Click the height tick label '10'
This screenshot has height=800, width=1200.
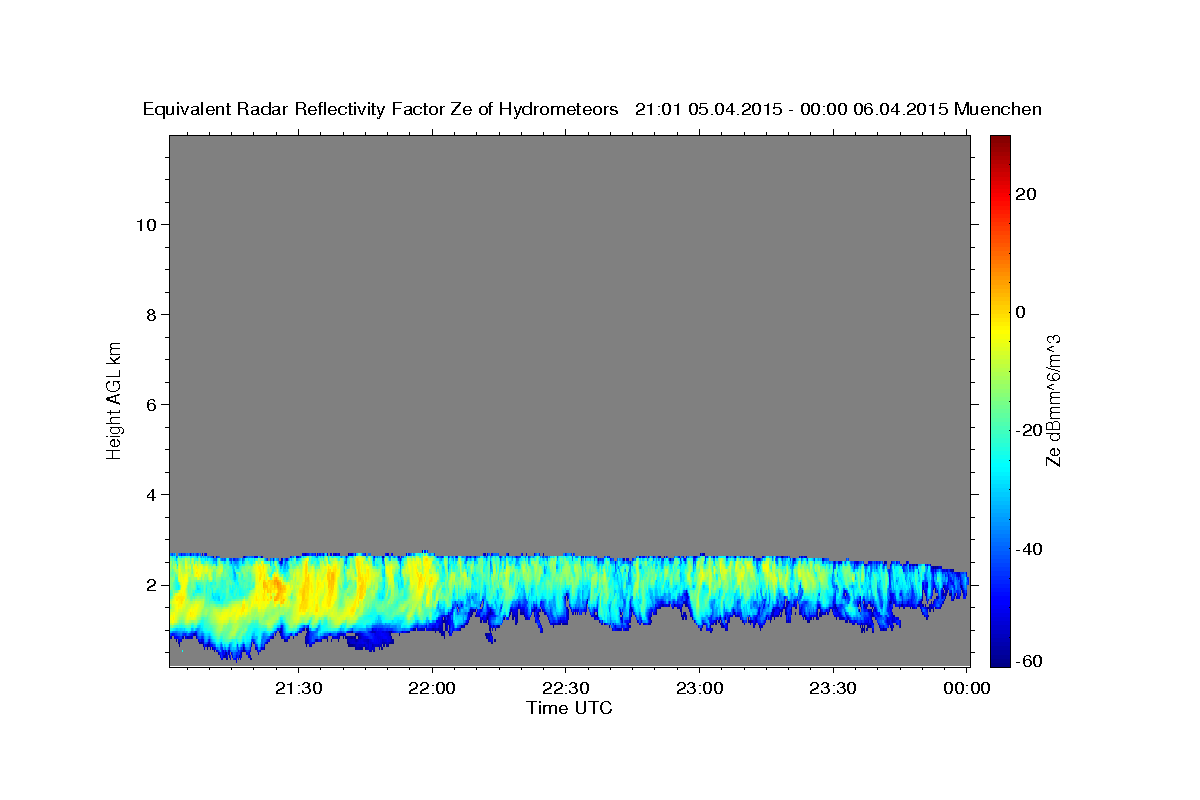146,224
